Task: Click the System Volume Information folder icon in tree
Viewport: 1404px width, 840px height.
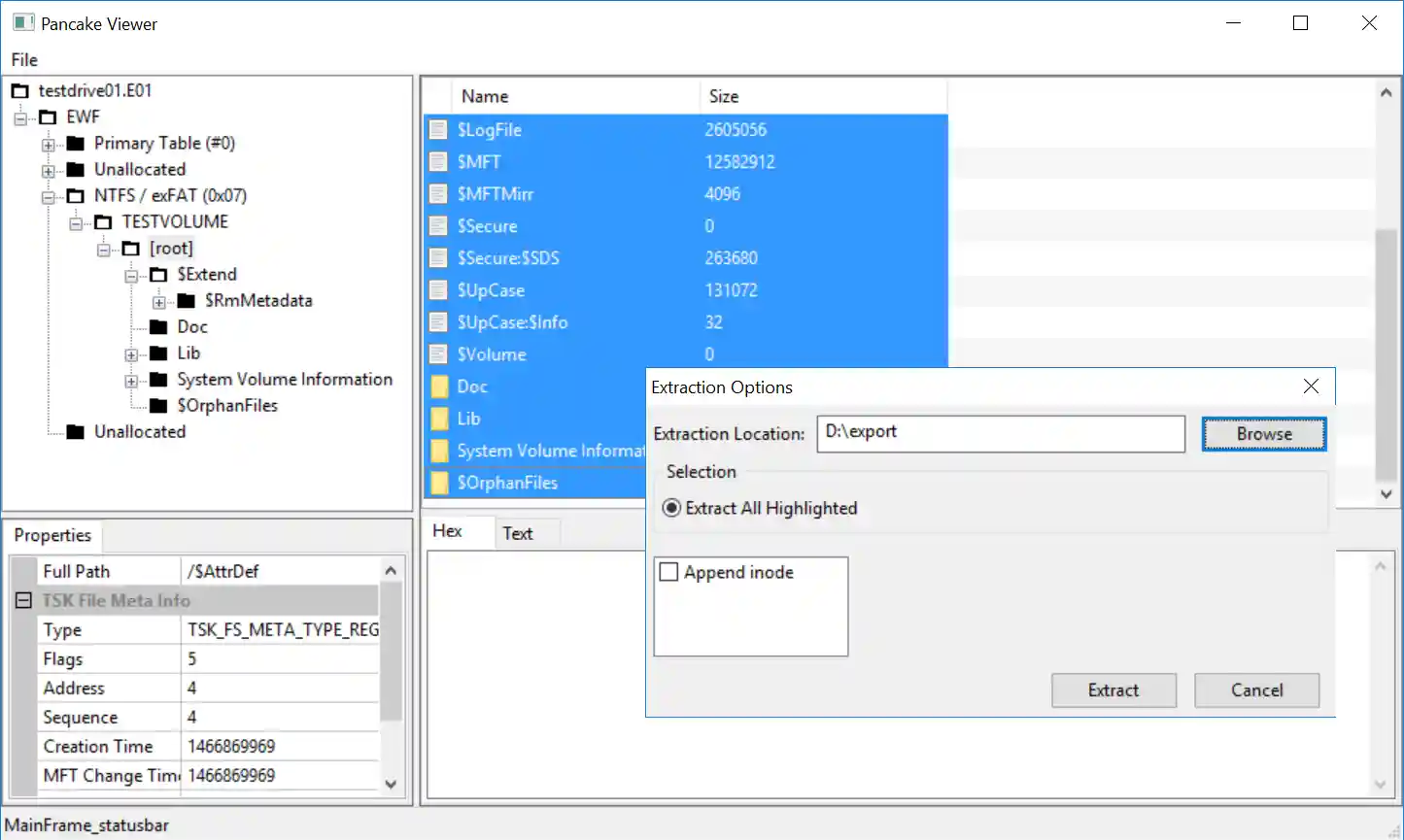Action: coord(158,380)
